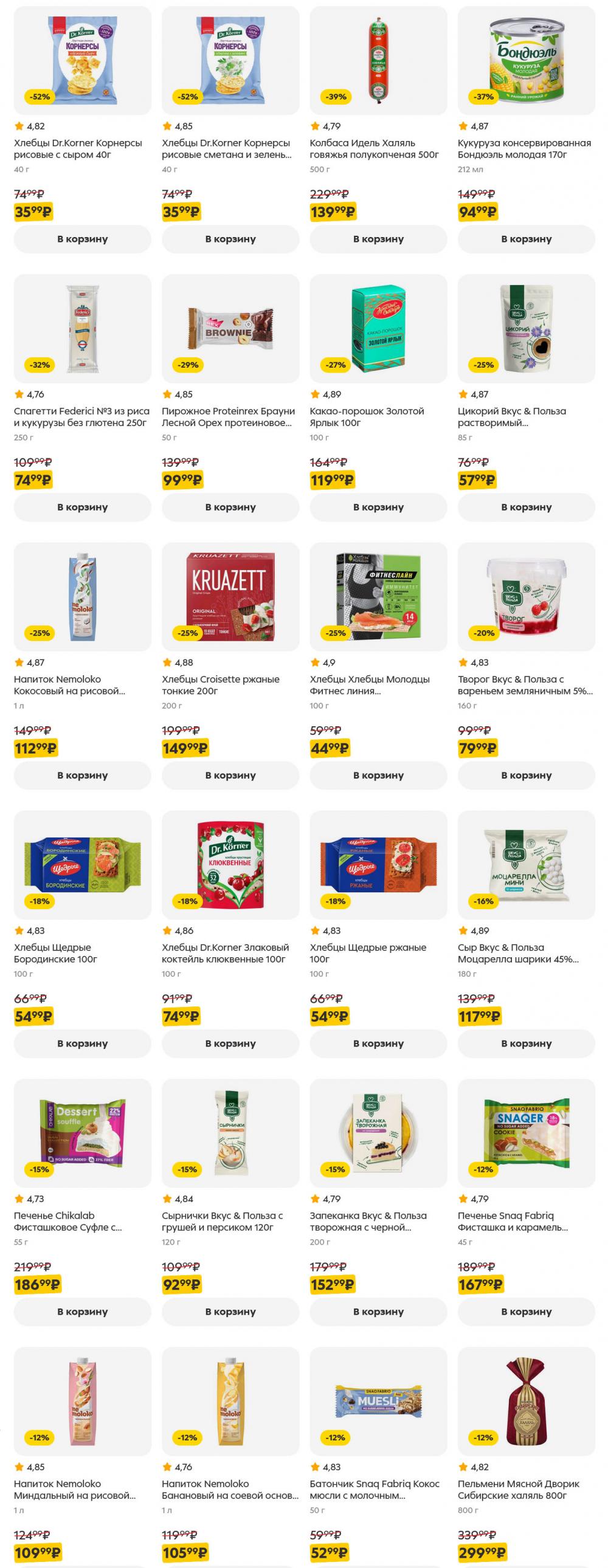Open the banana Nemoloko drink image

click(x=230, y=1401)
